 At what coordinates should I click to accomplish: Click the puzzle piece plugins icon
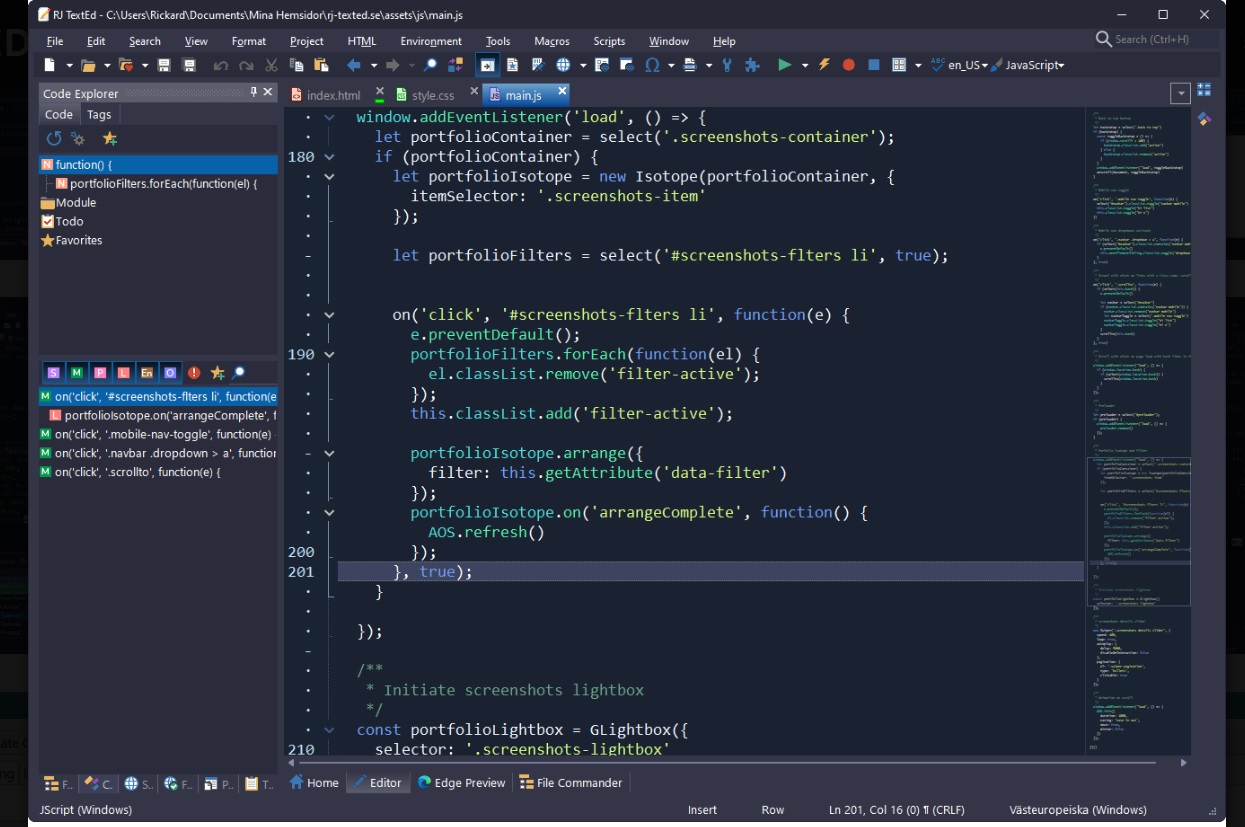752,65
